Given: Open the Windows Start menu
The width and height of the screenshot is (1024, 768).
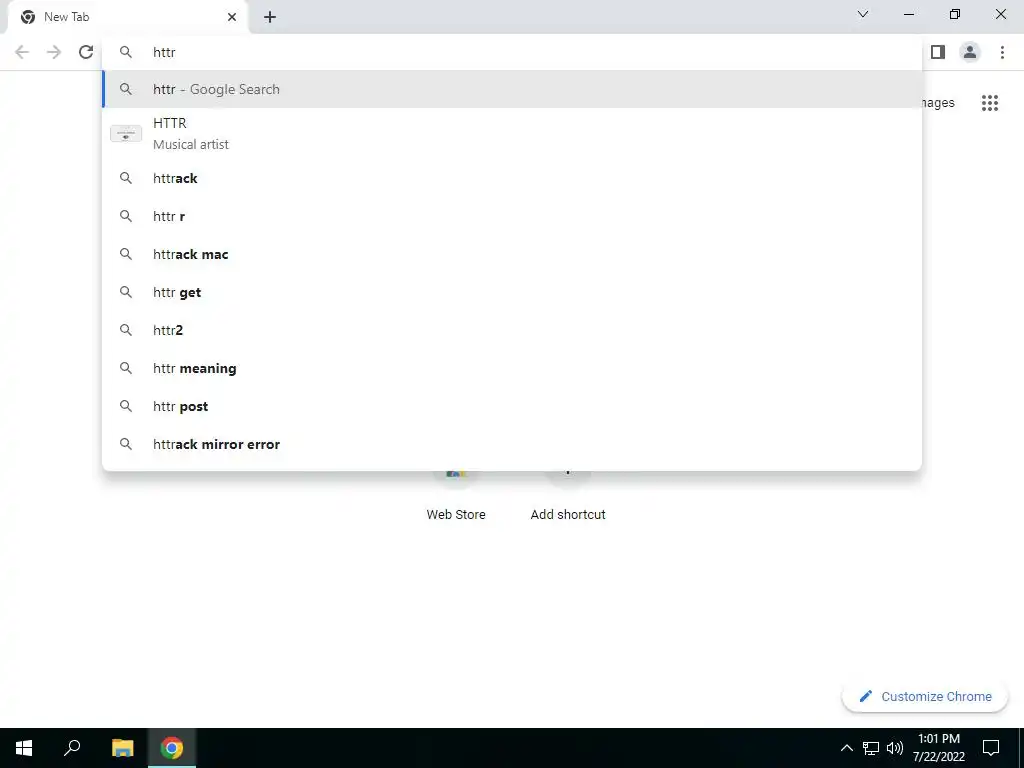Looking at the screenshot, I should tap(24, 748).
